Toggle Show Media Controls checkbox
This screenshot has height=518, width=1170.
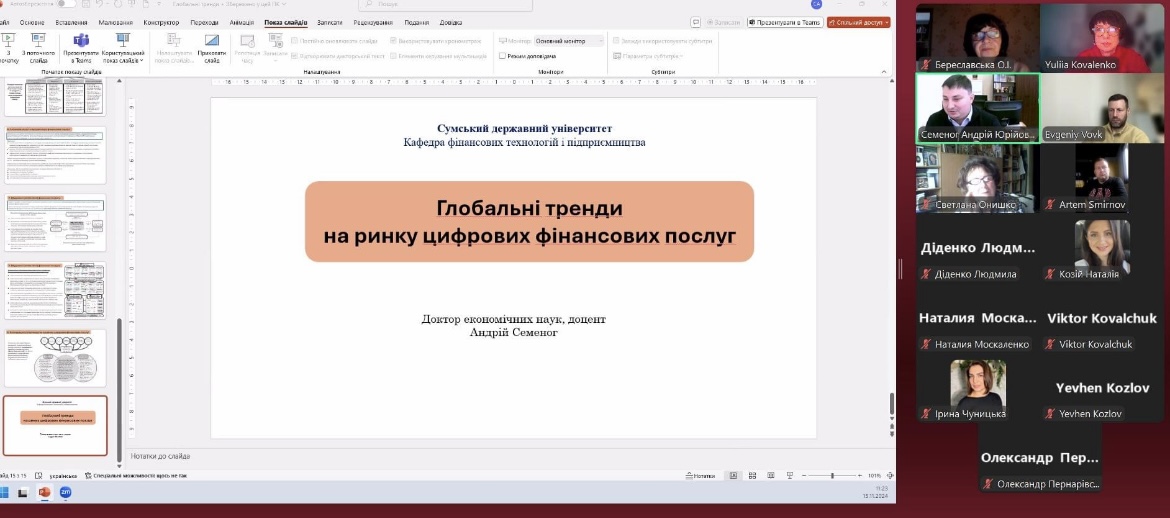click(x=394, y=56)
